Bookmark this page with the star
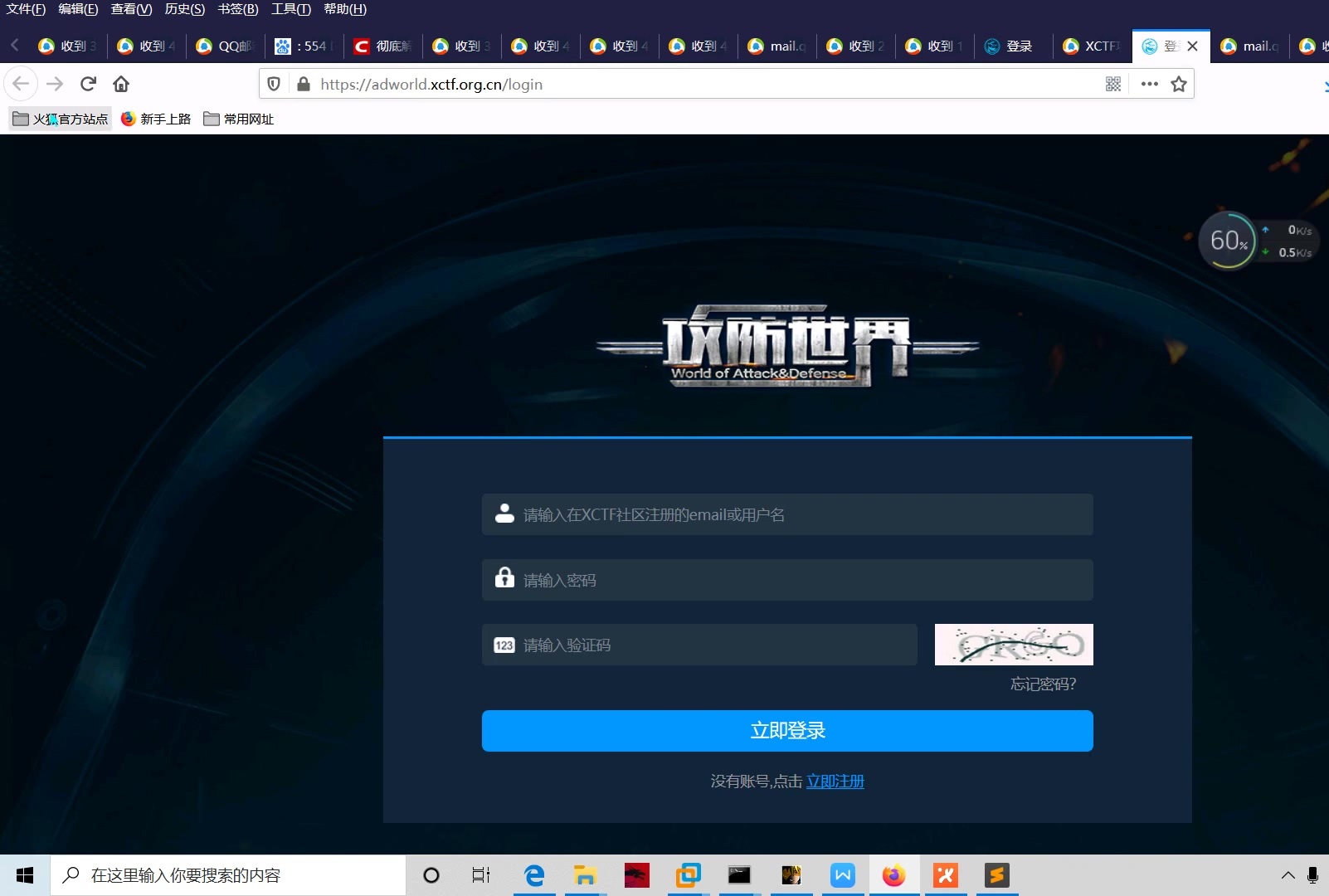 point(1179,84)
